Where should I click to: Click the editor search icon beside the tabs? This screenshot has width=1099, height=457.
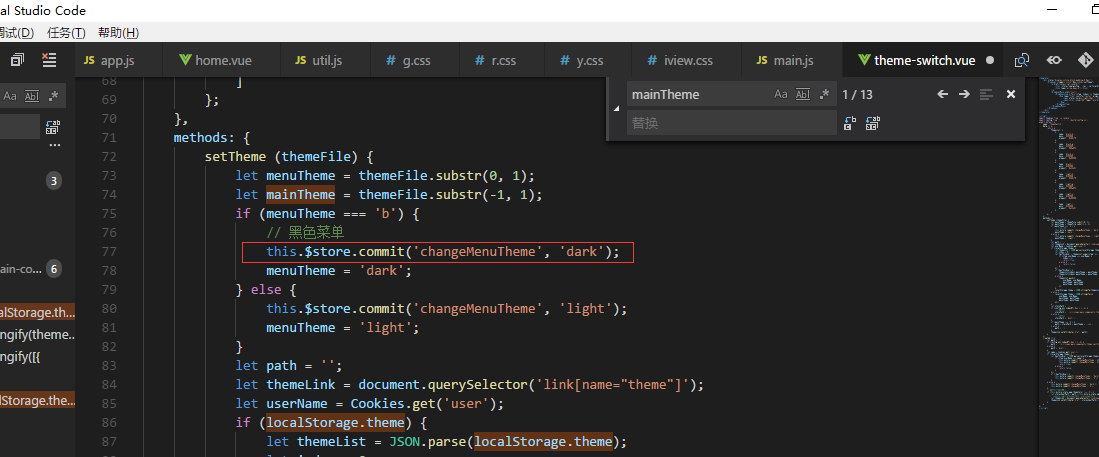coord(1022,60)
